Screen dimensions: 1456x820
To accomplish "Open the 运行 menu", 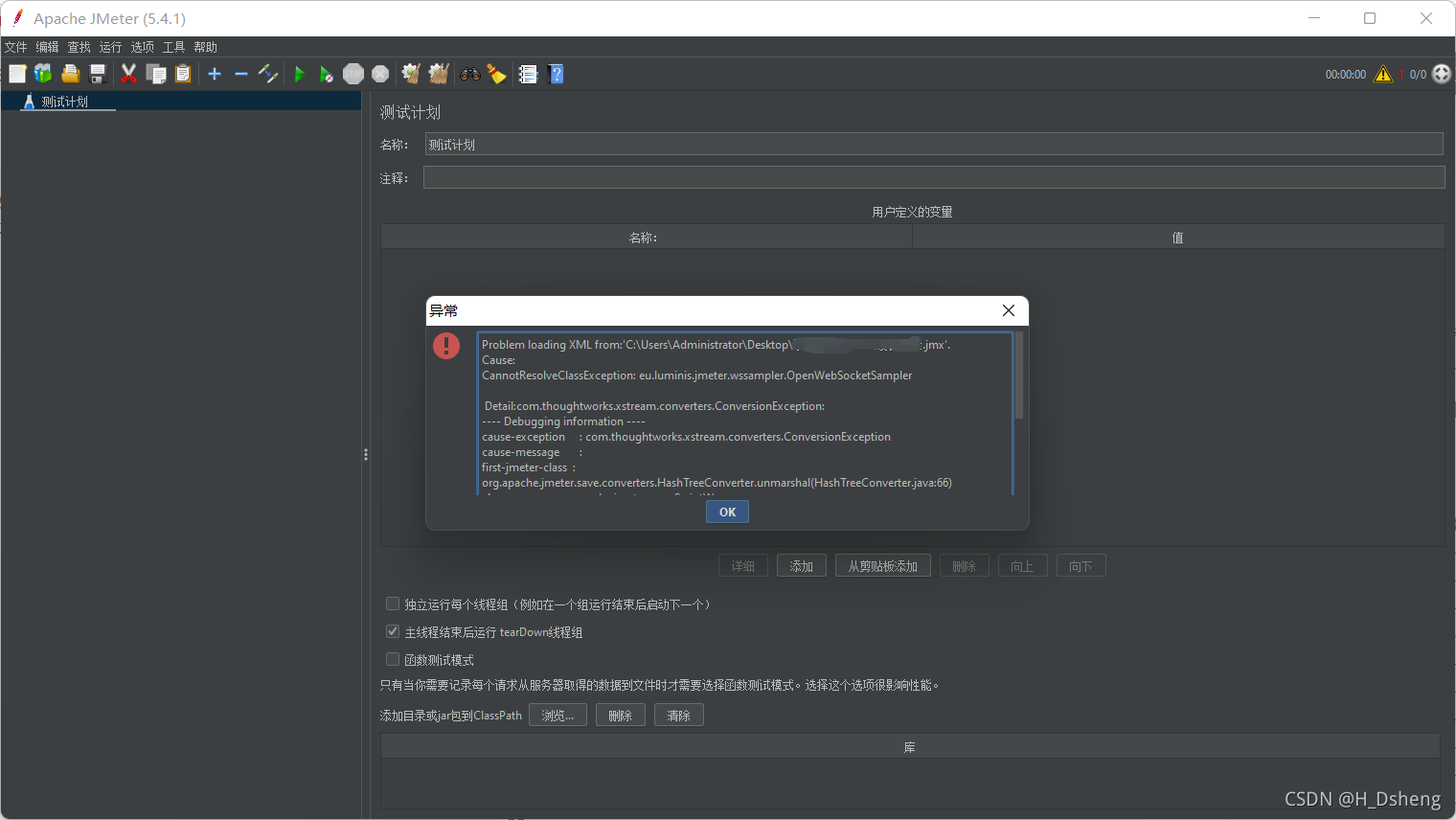I will click(x=111, y=47).
